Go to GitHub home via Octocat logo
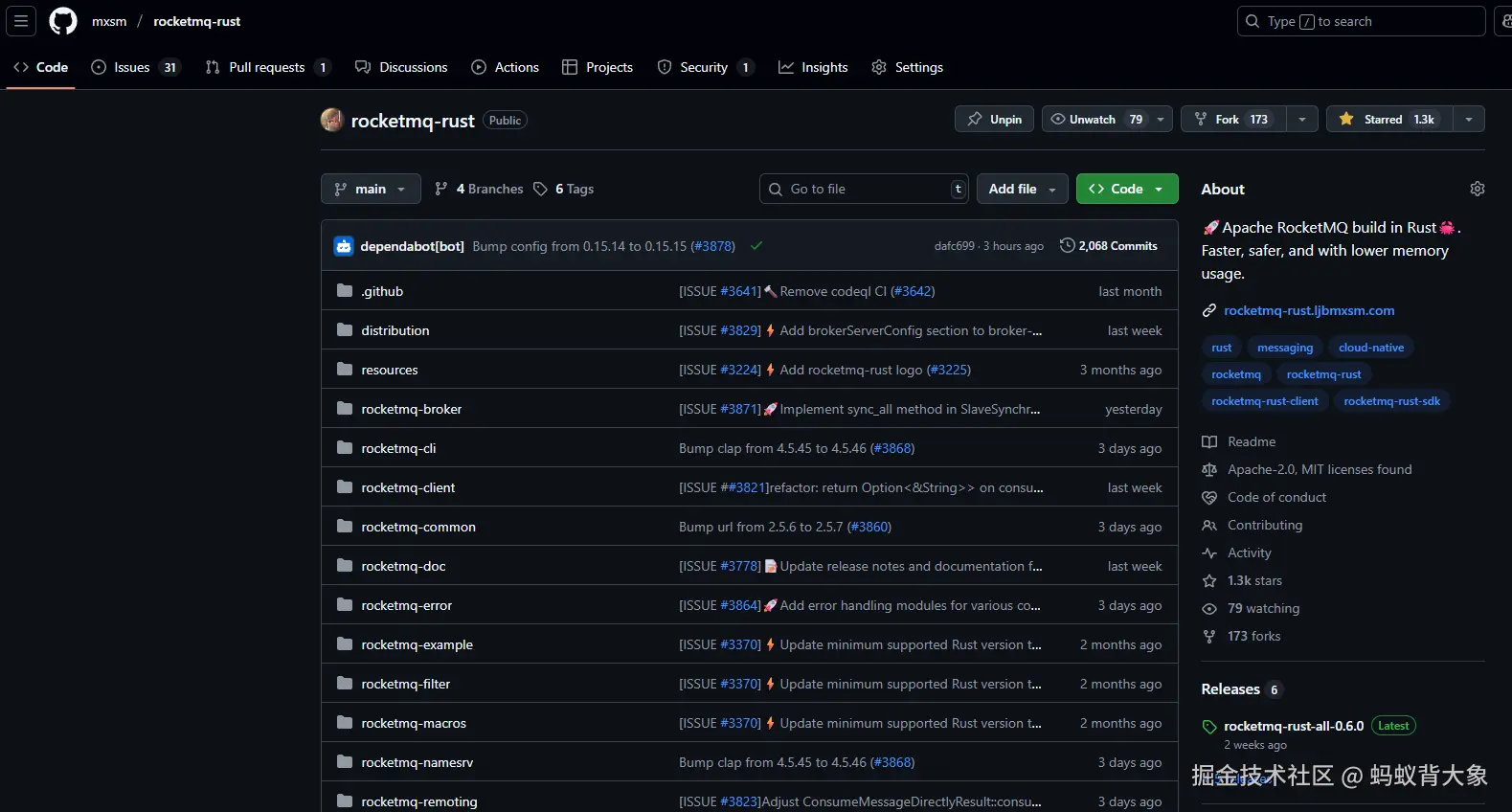The height and width of the screenshot is (812, 1512). (x=63, y=21)
